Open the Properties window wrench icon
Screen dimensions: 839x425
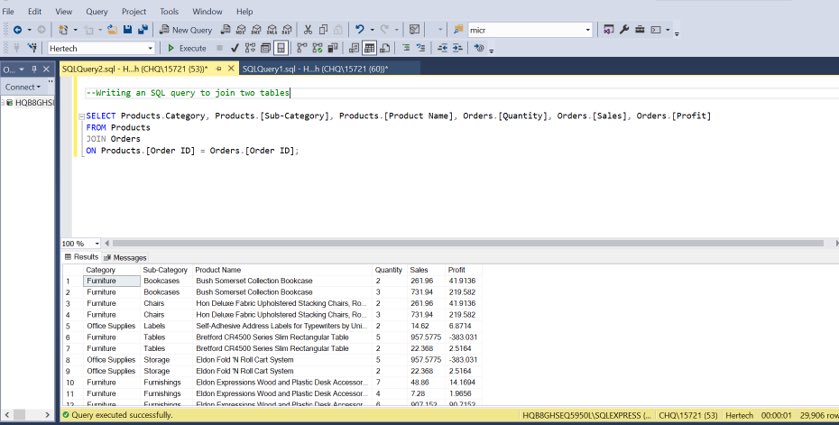[x=624, y=30]
